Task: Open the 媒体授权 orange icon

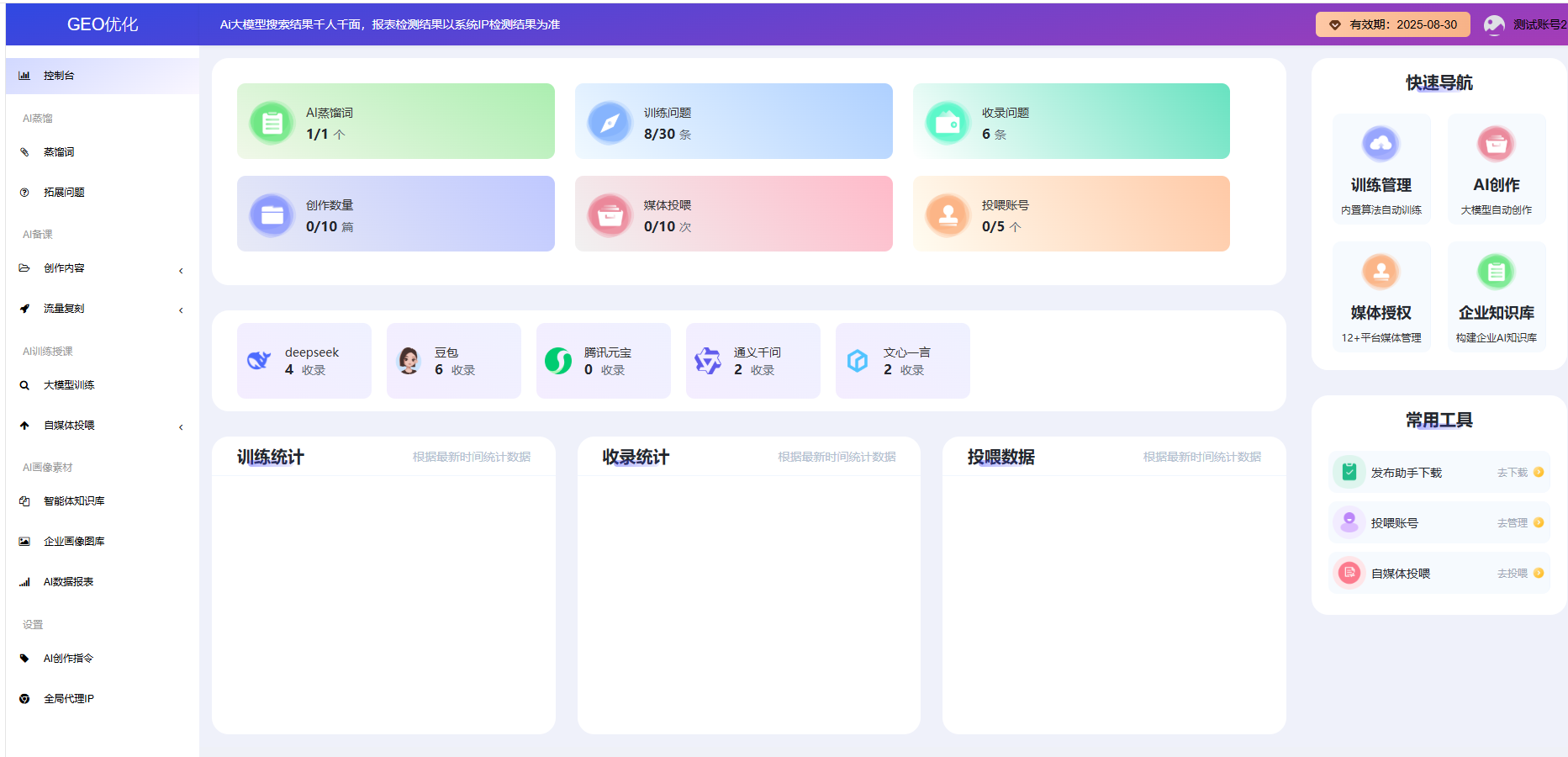Action: (1381, 272)
